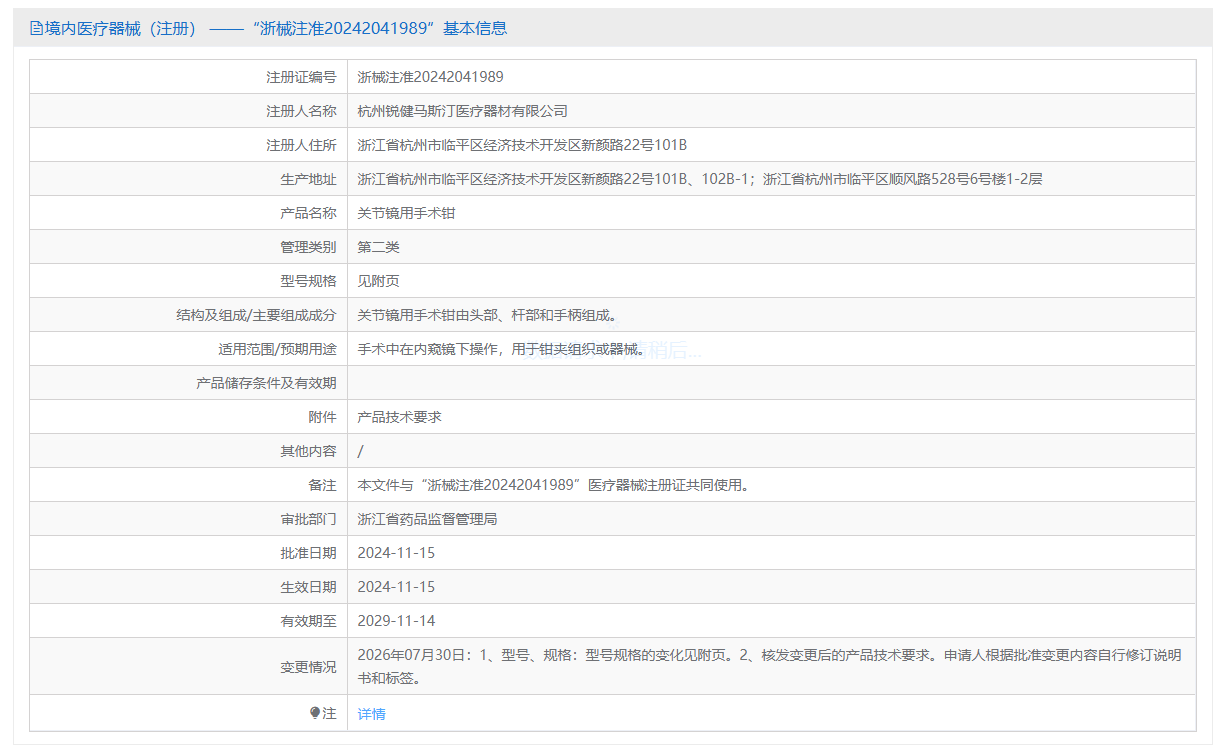Click the lightbulb icon beside 注
The width and height of the screenshot is (1222, 755).
point(315,713)
